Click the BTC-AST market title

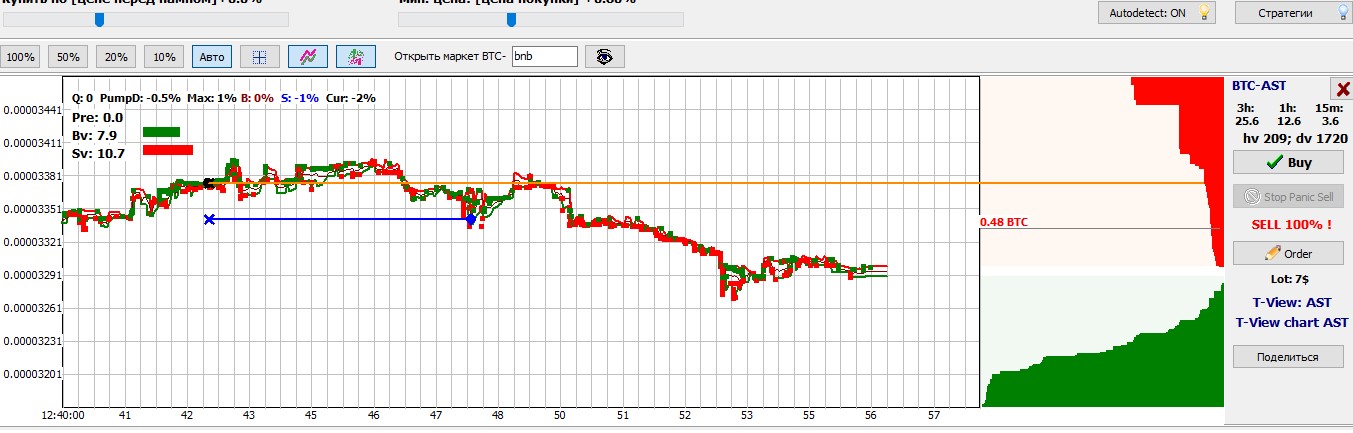point(1259,86)
